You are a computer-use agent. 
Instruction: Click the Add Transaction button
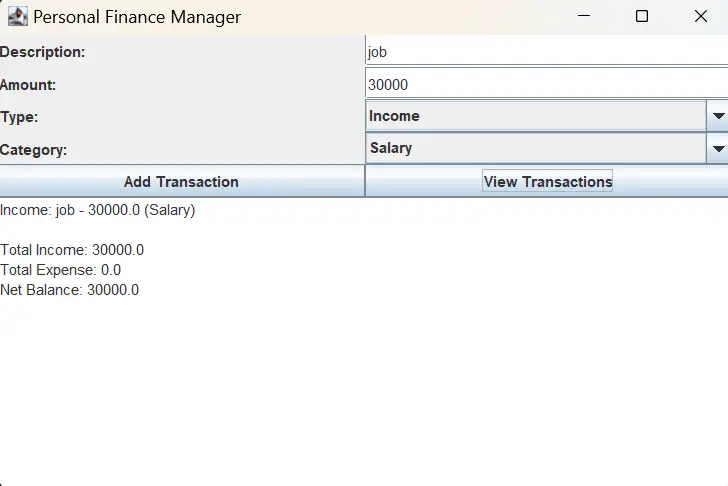click(x=182, y=181)
